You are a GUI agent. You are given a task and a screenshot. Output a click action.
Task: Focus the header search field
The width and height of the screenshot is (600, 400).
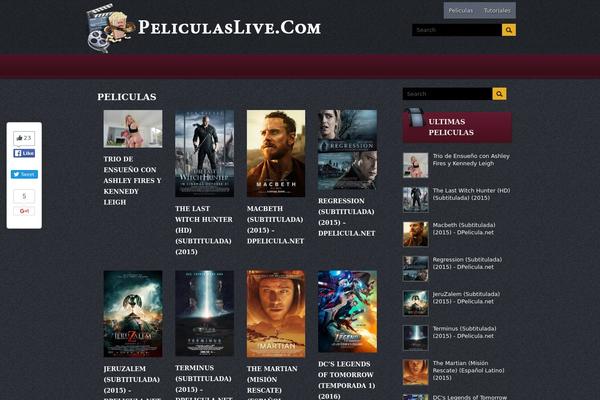coord(457,30)
